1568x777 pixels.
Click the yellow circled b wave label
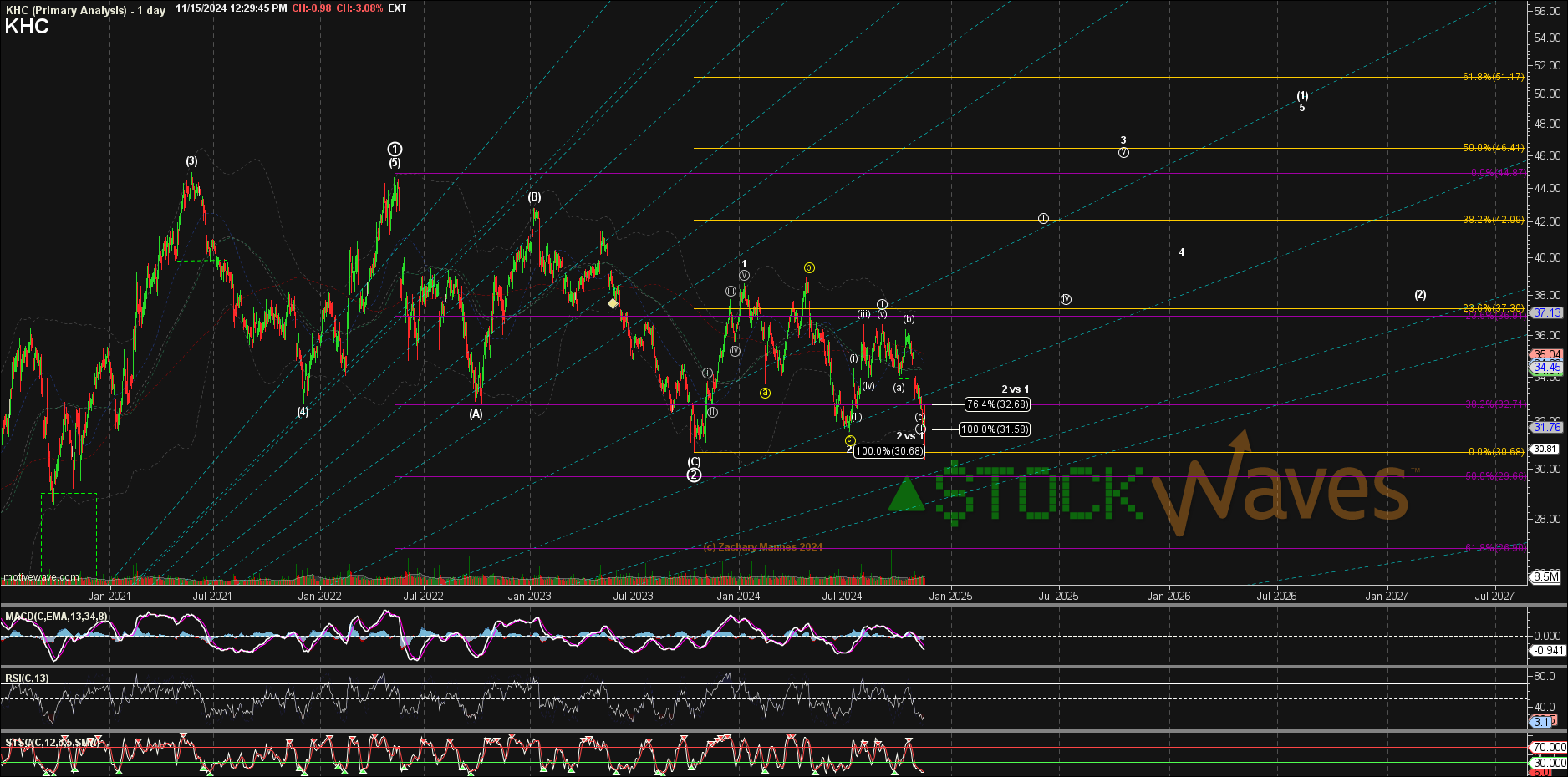coord(809,267)
